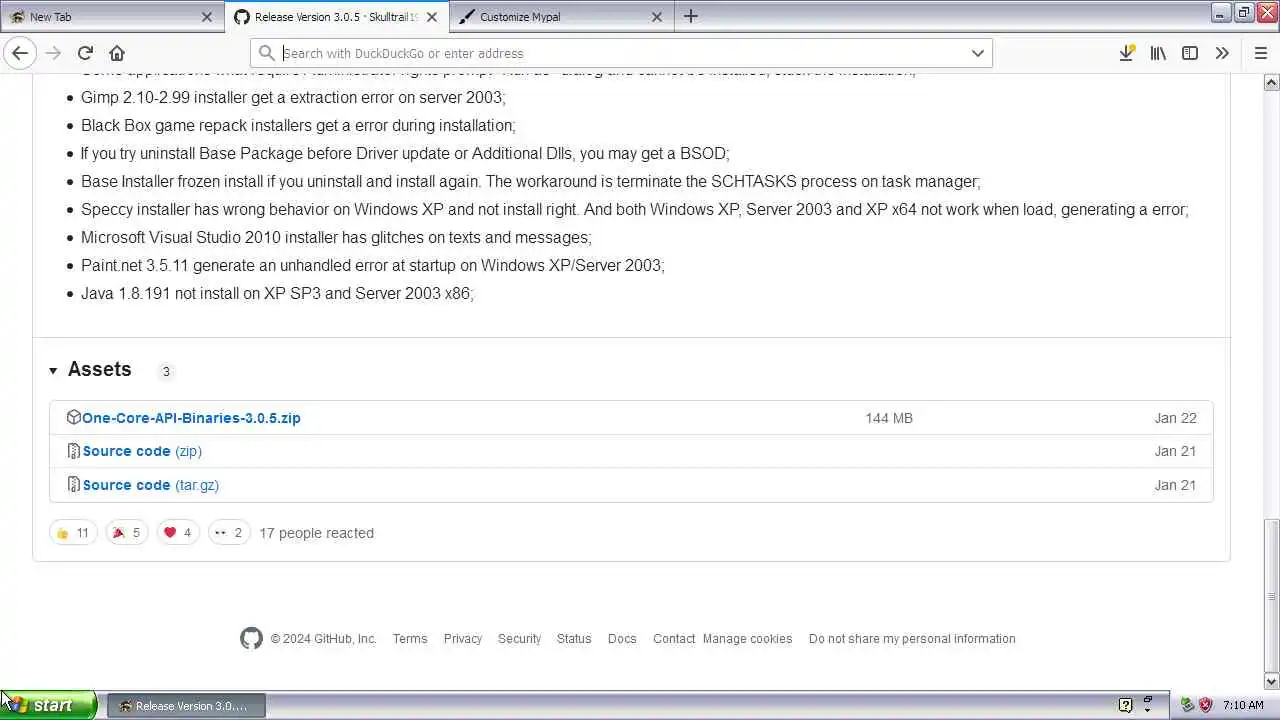This screenshot has width=1280, height=720.
Task: Open the Library bookmarks icon
Action: (1158, 53)
